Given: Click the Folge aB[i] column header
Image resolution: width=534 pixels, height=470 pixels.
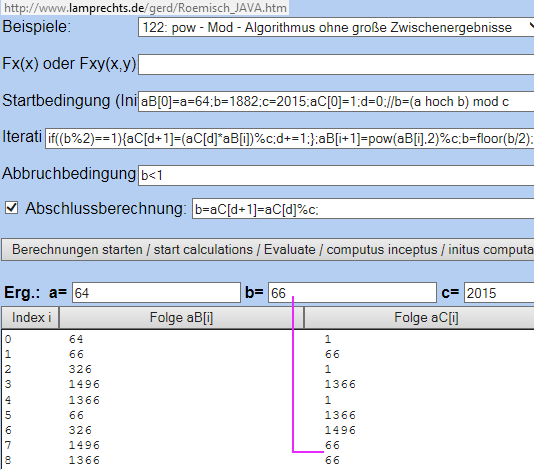Looking at the screenshot, I should pos(181,317).
